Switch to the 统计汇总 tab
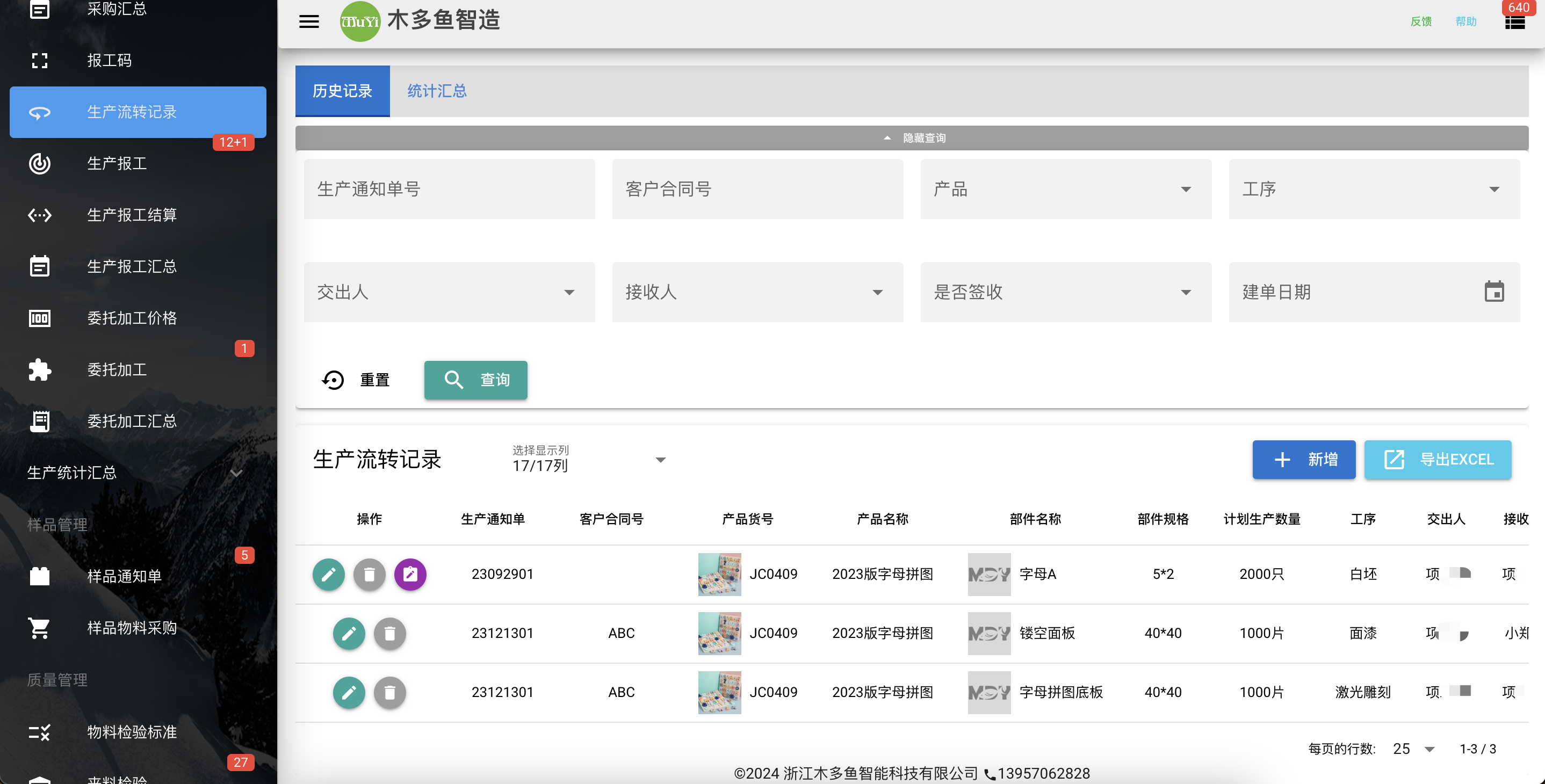 coord(437,91)
